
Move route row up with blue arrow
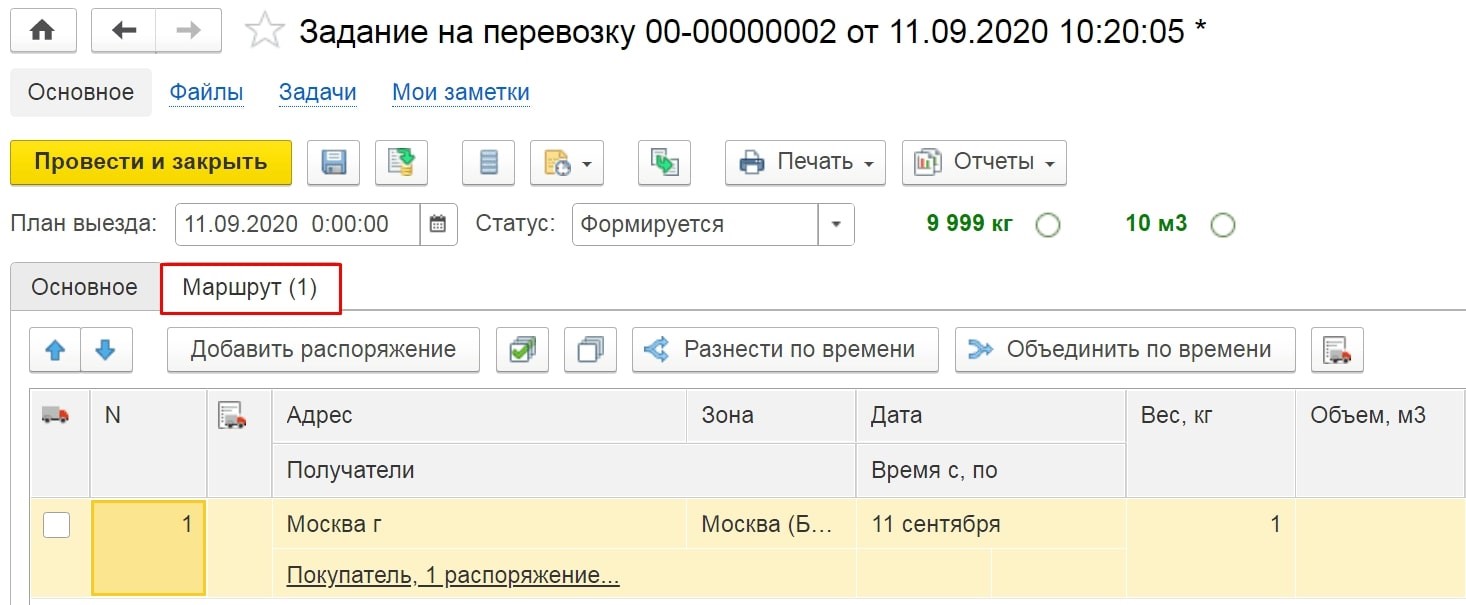[56, 350]
